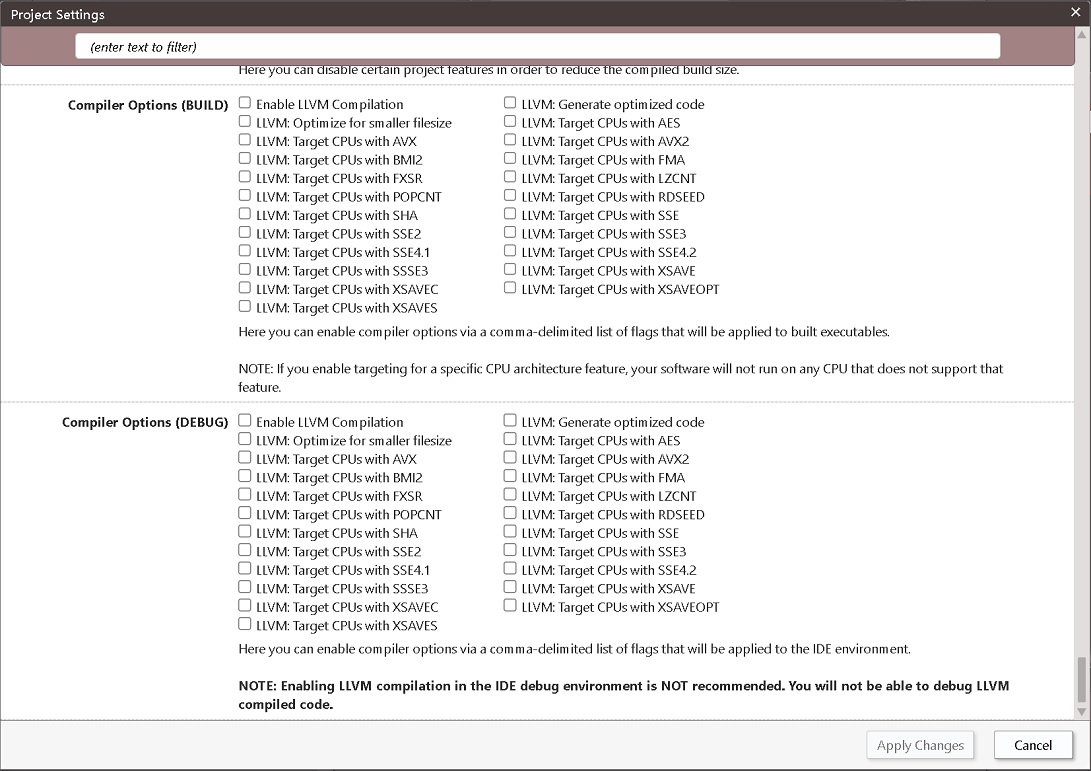Check DEBUG LLVM: Target CPUs with SSSE3
This screenshot has height=771, width=1091.
point(245,587)
